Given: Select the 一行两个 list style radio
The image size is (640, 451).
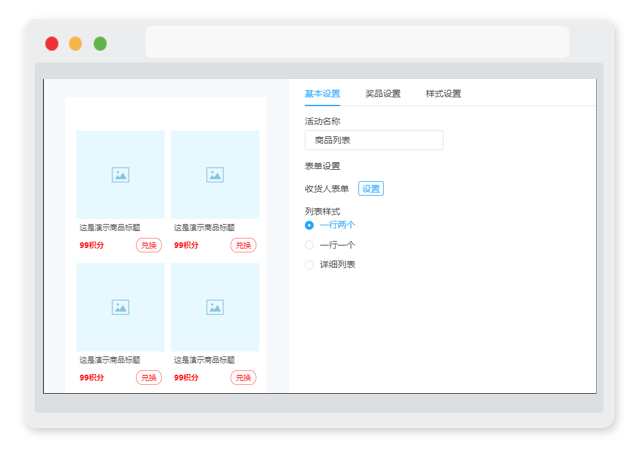Looking at the screenshot, I should pos(309,225).
